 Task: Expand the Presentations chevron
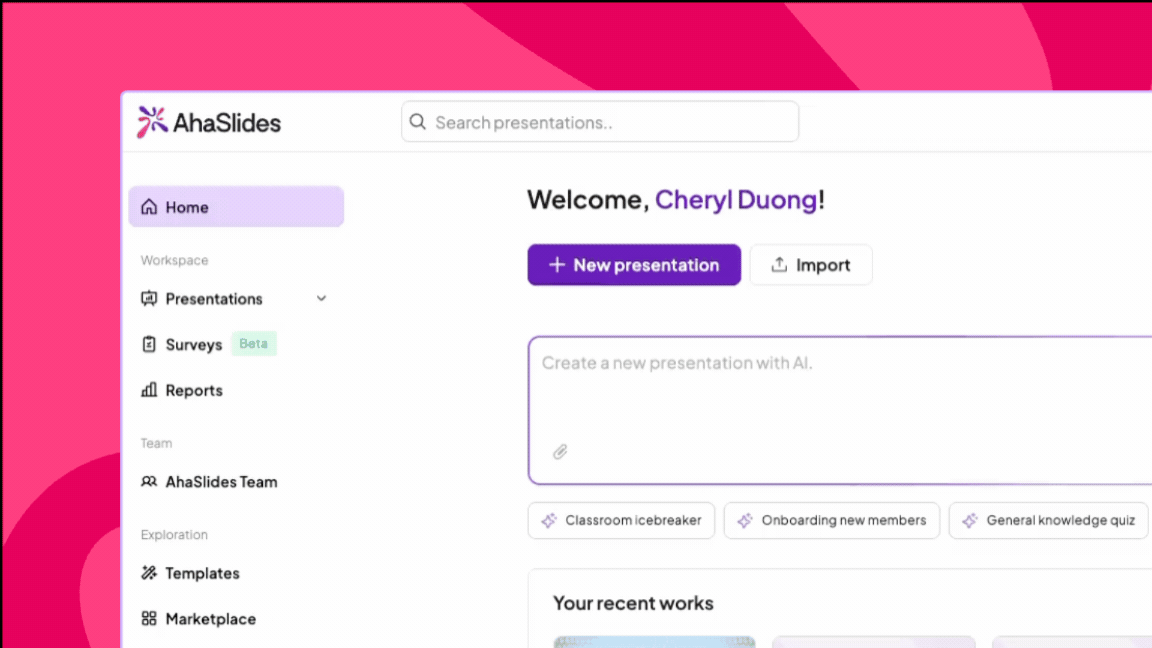pyautogui.click(x=321, y=298)
